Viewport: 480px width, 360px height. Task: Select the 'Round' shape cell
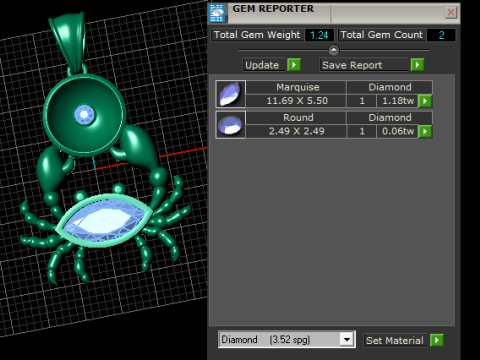click(296, 118)
